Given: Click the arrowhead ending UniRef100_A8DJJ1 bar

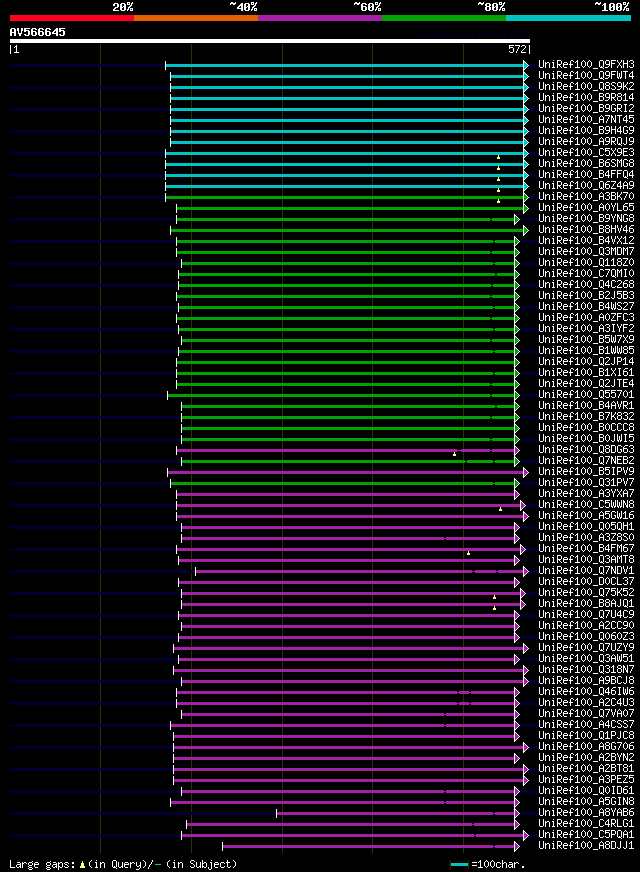Looking at the screenshot, I should [517, 847].
